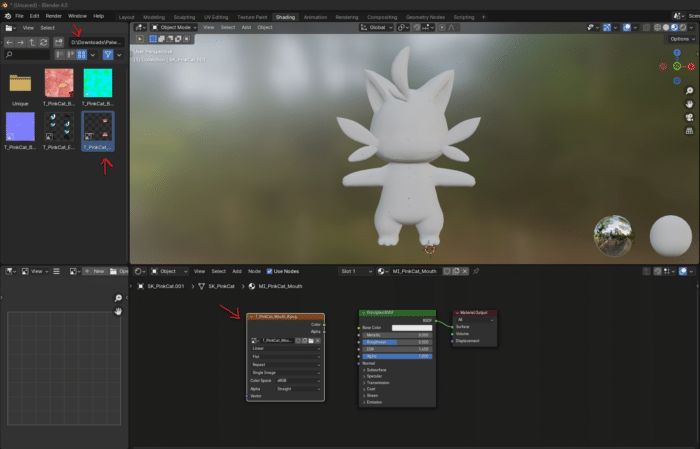The height and width of the screenshot is (449, 700).
Task: Unlink the MI_PinkCat_Mouth material
Action: click(x=465, y=271)
